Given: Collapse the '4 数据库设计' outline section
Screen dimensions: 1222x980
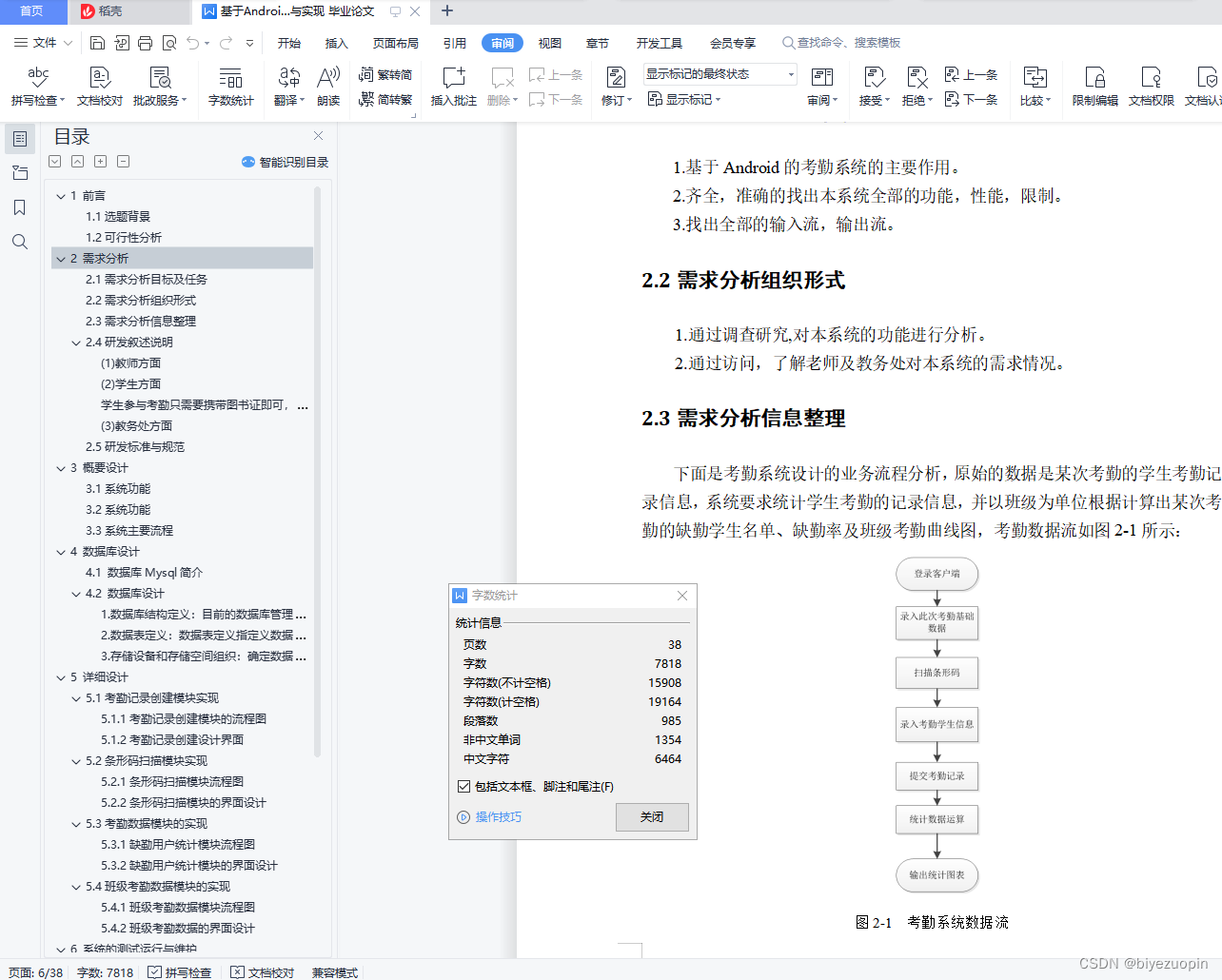Looking at the screenshot, I should click(x=61, y=552).
